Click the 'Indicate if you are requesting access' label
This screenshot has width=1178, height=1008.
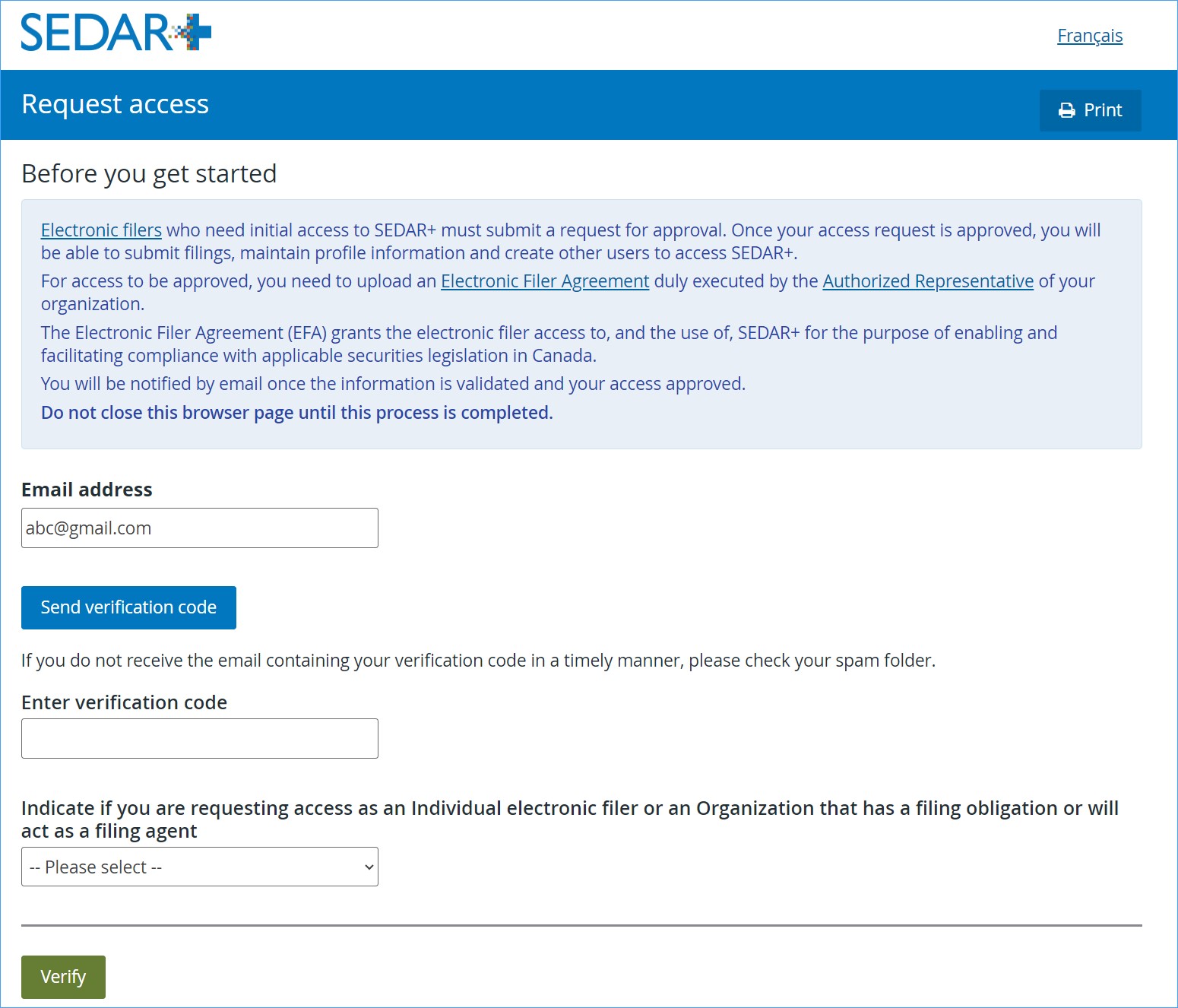pyautogui.click(x=570, y=819)
